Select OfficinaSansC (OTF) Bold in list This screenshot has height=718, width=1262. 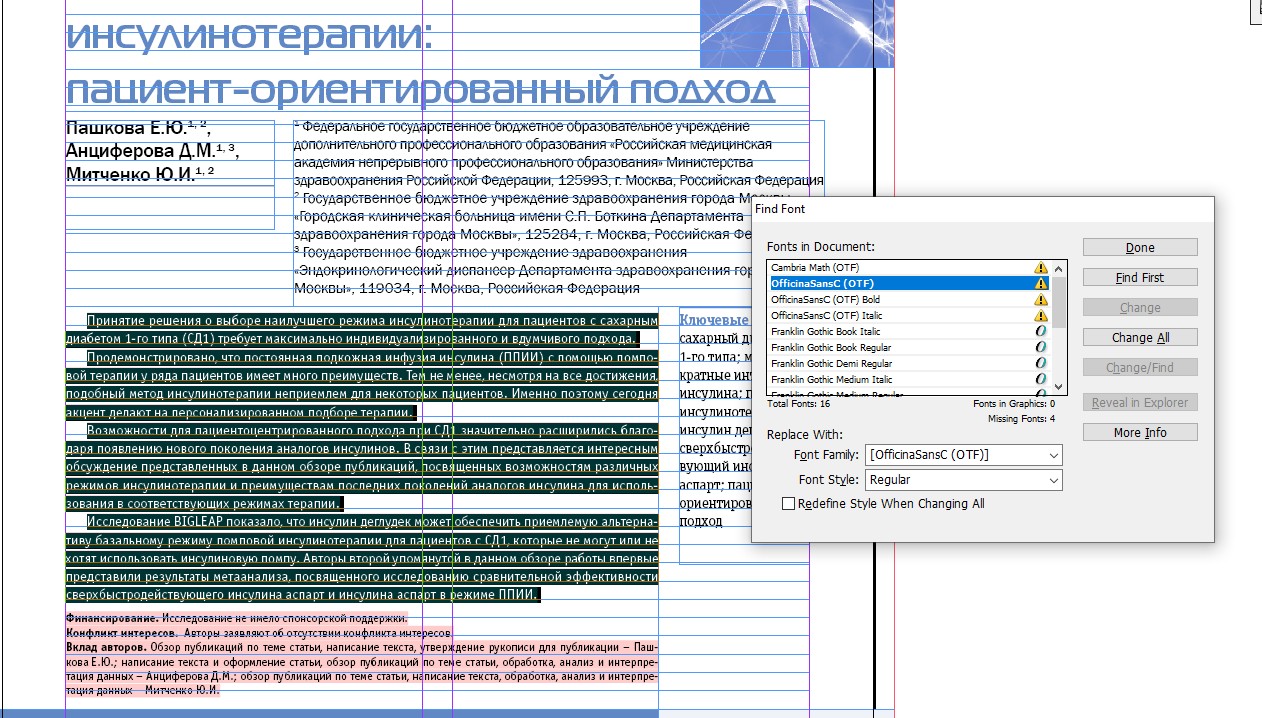(825, 300)
